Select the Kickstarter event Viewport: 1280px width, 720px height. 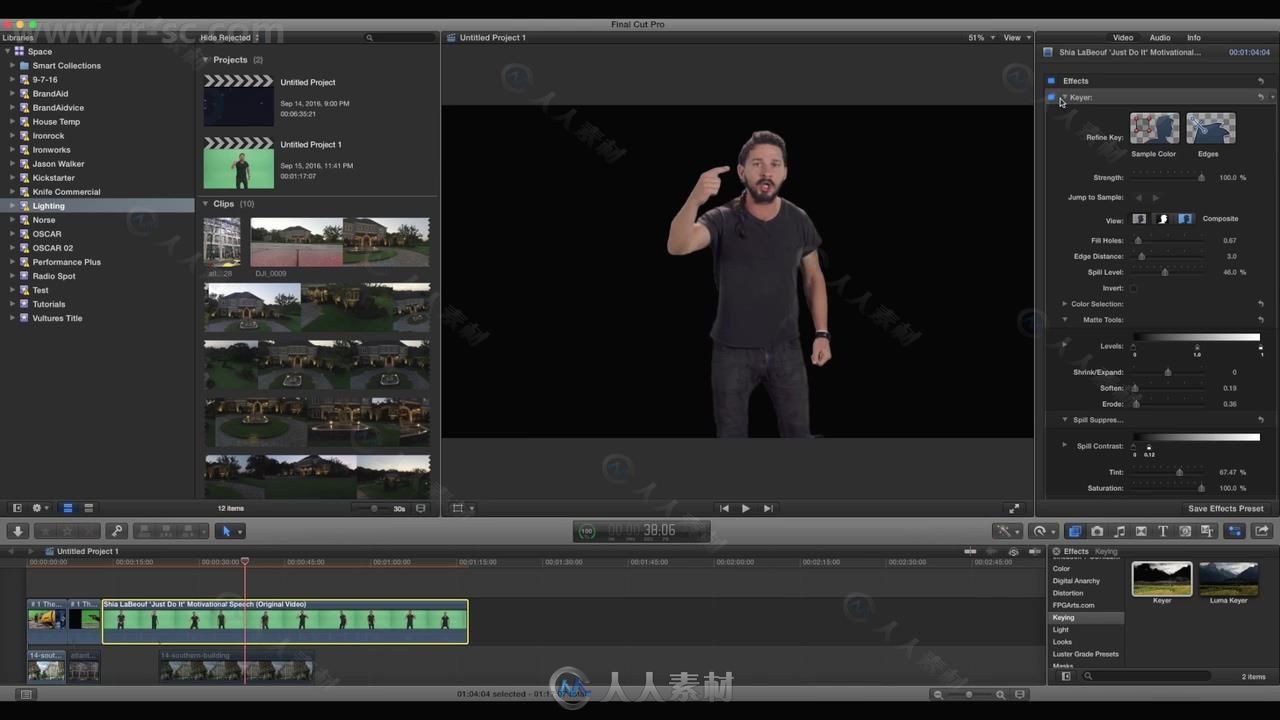[98, 178]
